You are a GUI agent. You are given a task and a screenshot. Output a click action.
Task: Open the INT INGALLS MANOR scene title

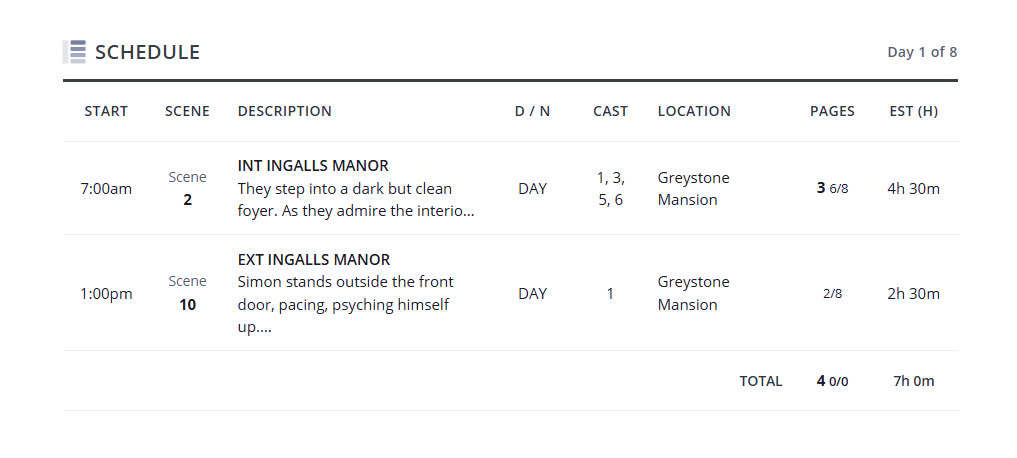(x=313, y=165)
